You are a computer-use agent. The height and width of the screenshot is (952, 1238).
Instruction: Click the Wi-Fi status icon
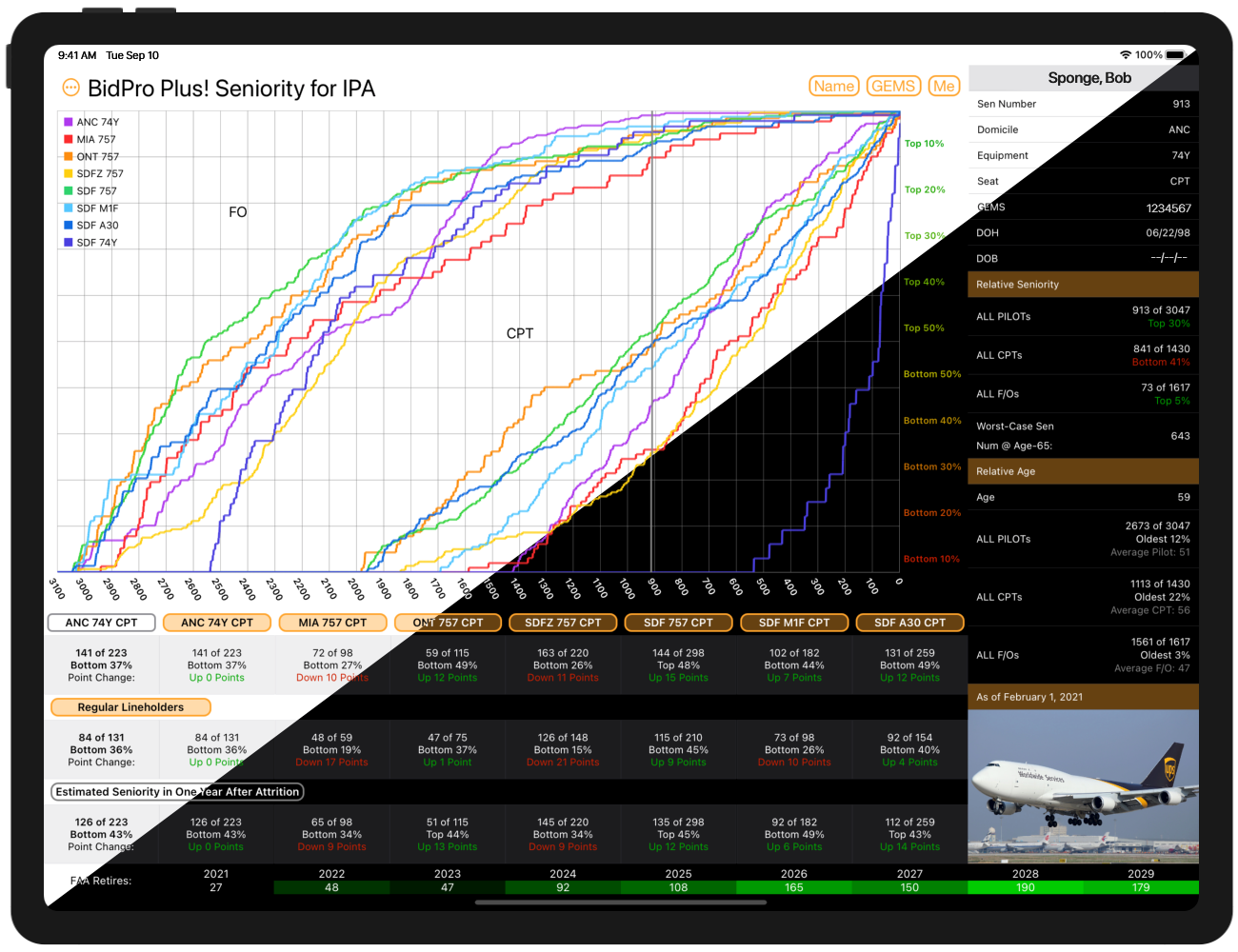tap(1126, 55)
